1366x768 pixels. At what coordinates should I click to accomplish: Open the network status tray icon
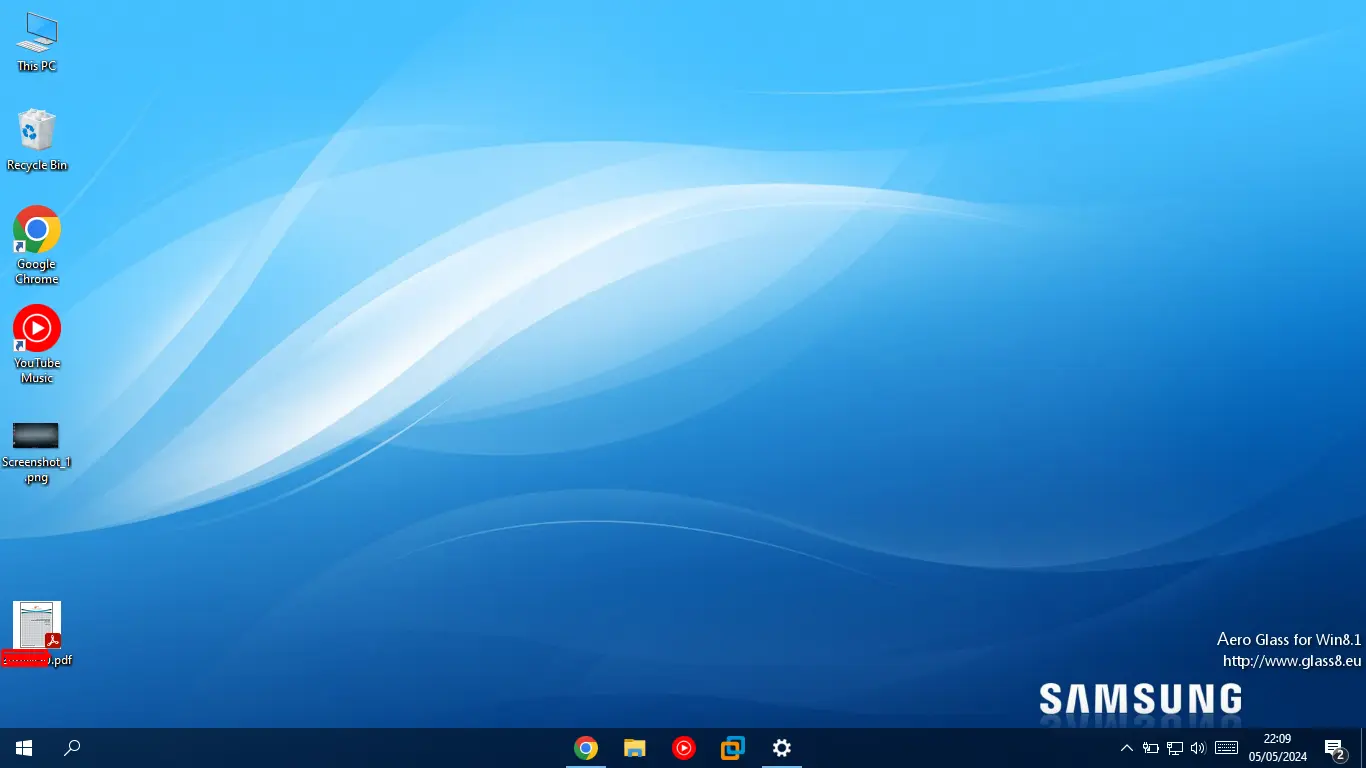pyautogui.click(x=1175, y=748)
